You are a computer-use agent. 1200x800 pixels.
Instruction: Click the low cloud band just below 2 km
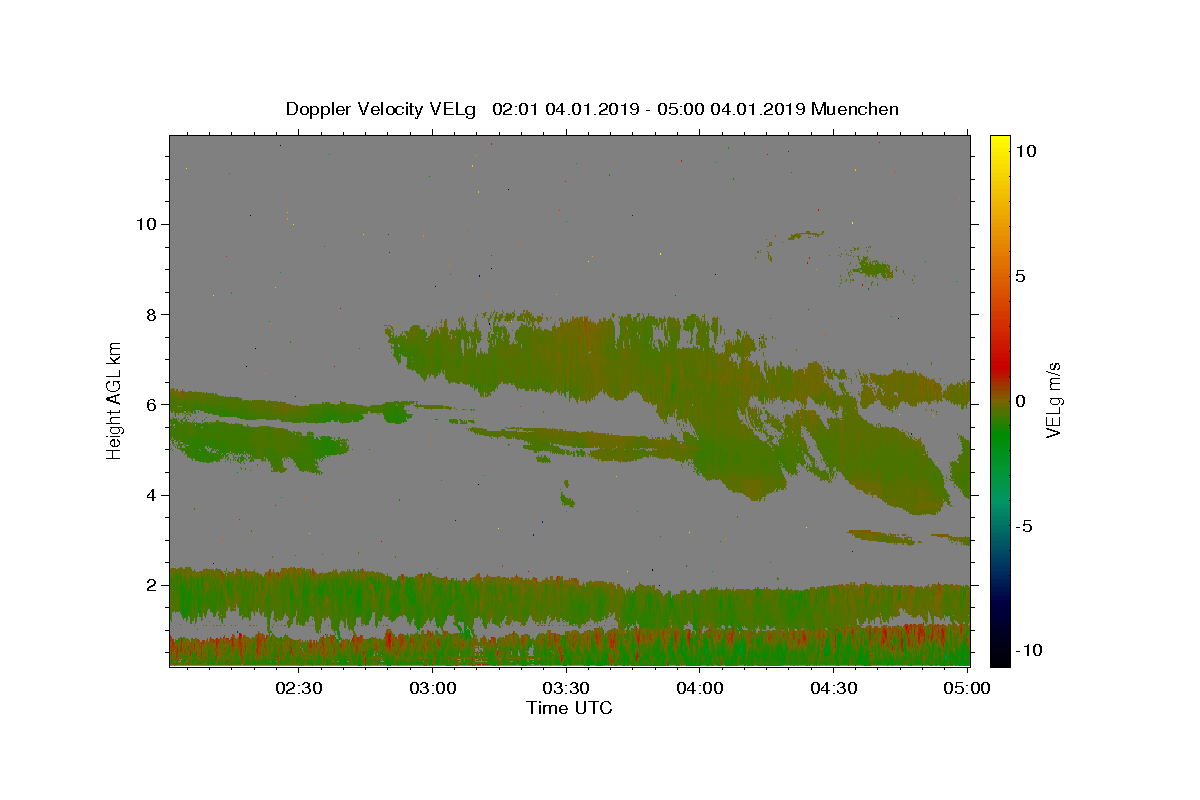click(570, 600)
